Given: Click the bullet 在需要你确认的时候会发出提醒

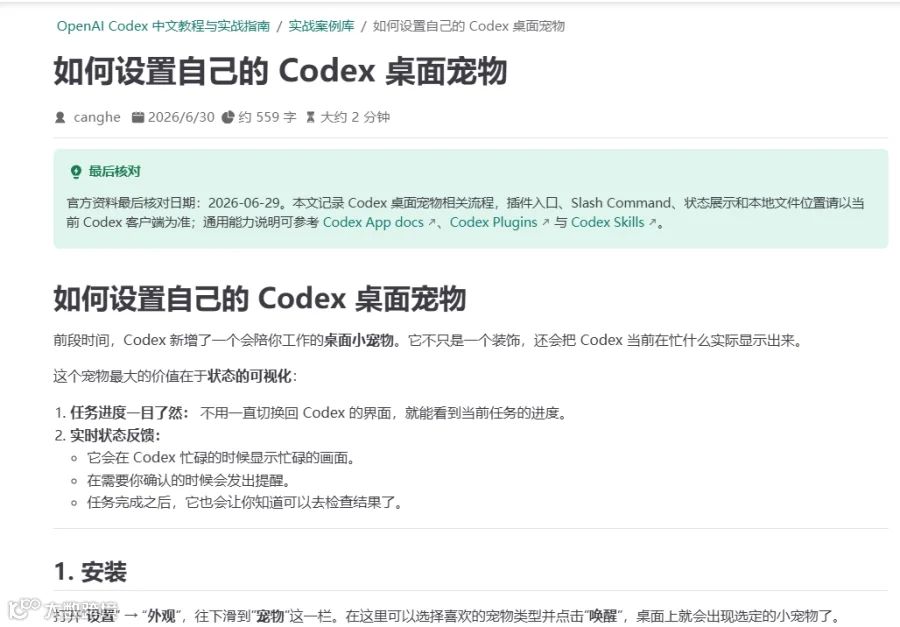Looking at the screenshot, I should (189, 480).
